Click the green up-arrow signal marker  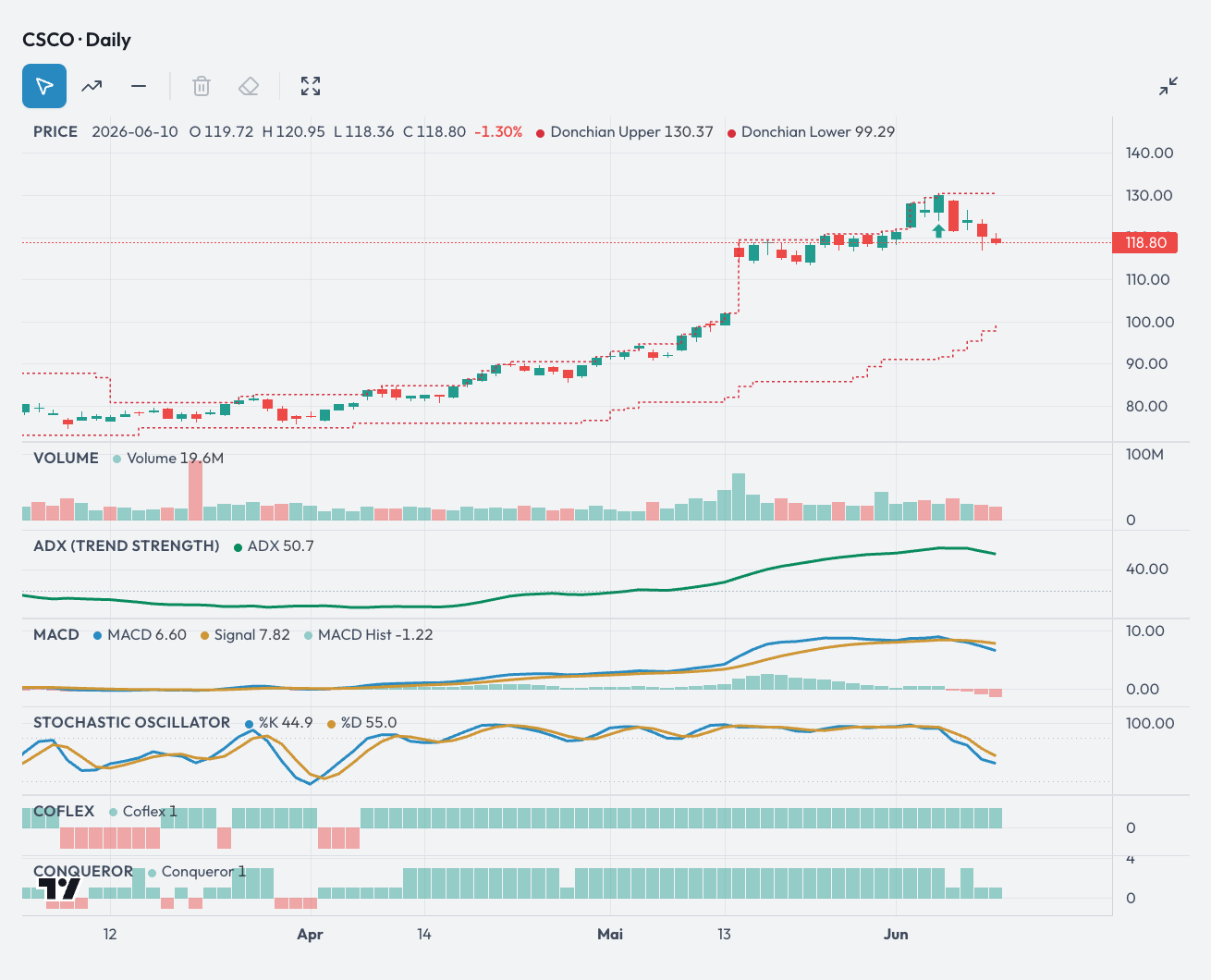coord(938,230)
